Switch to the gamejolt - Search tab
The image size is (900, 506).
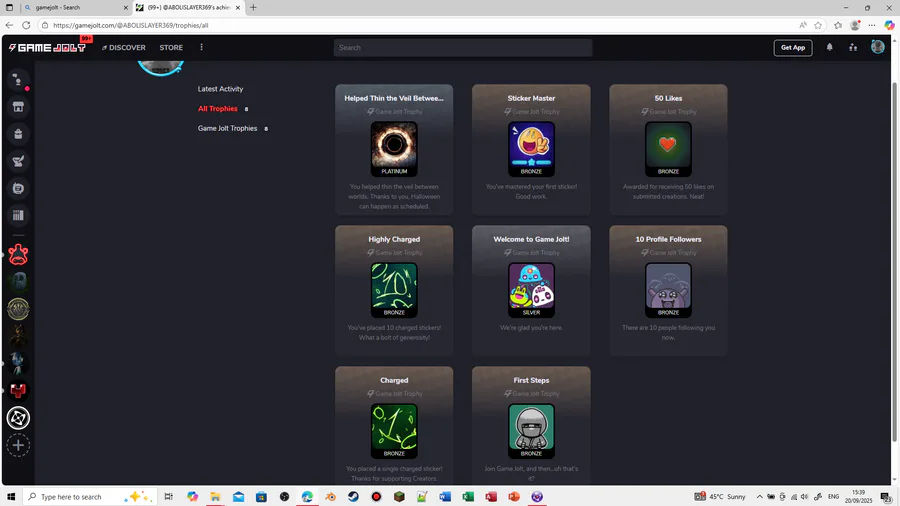(x=75, y=7)
